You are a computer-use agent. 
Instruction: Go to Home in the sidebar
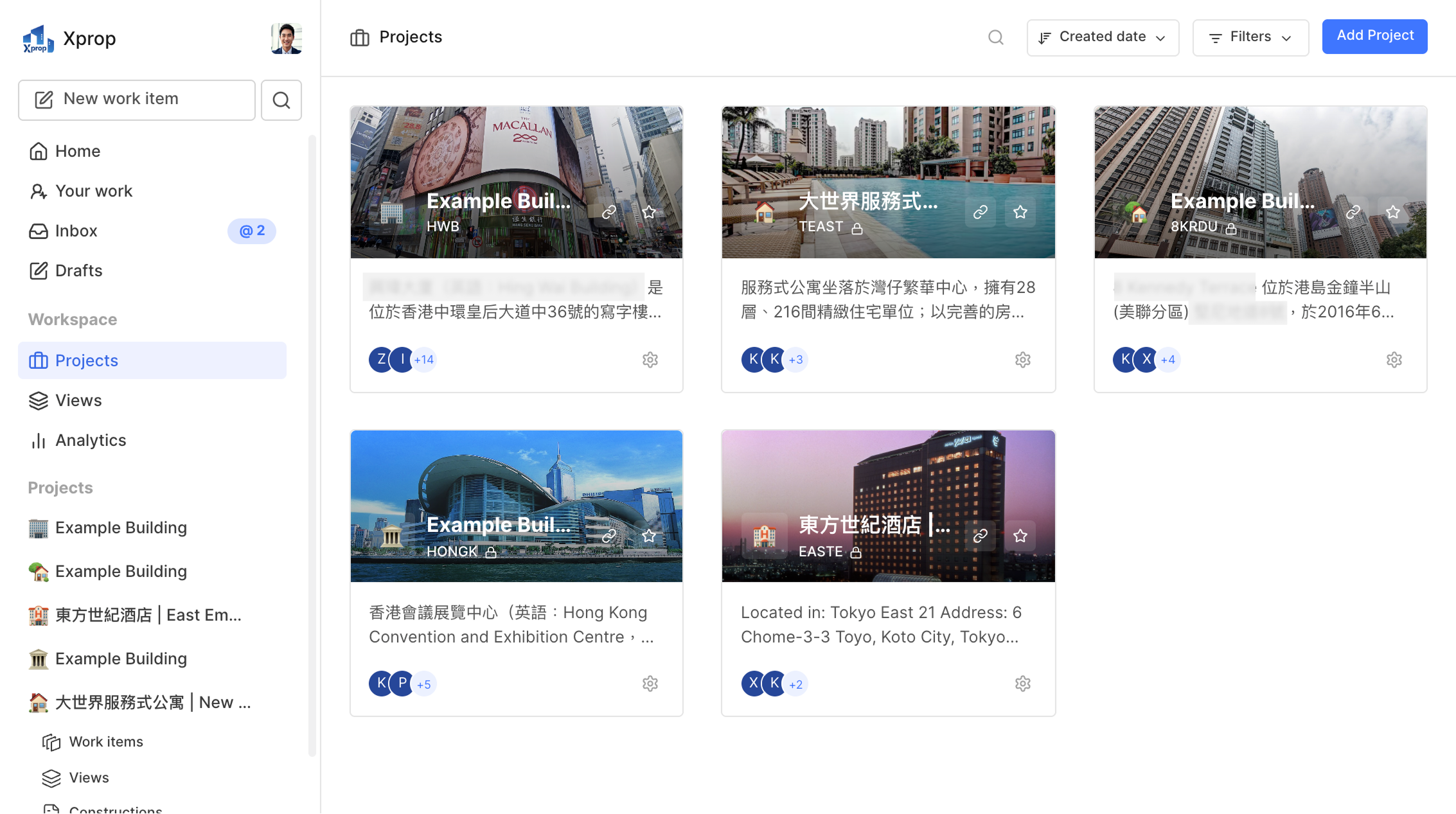(x=152, y=151)
